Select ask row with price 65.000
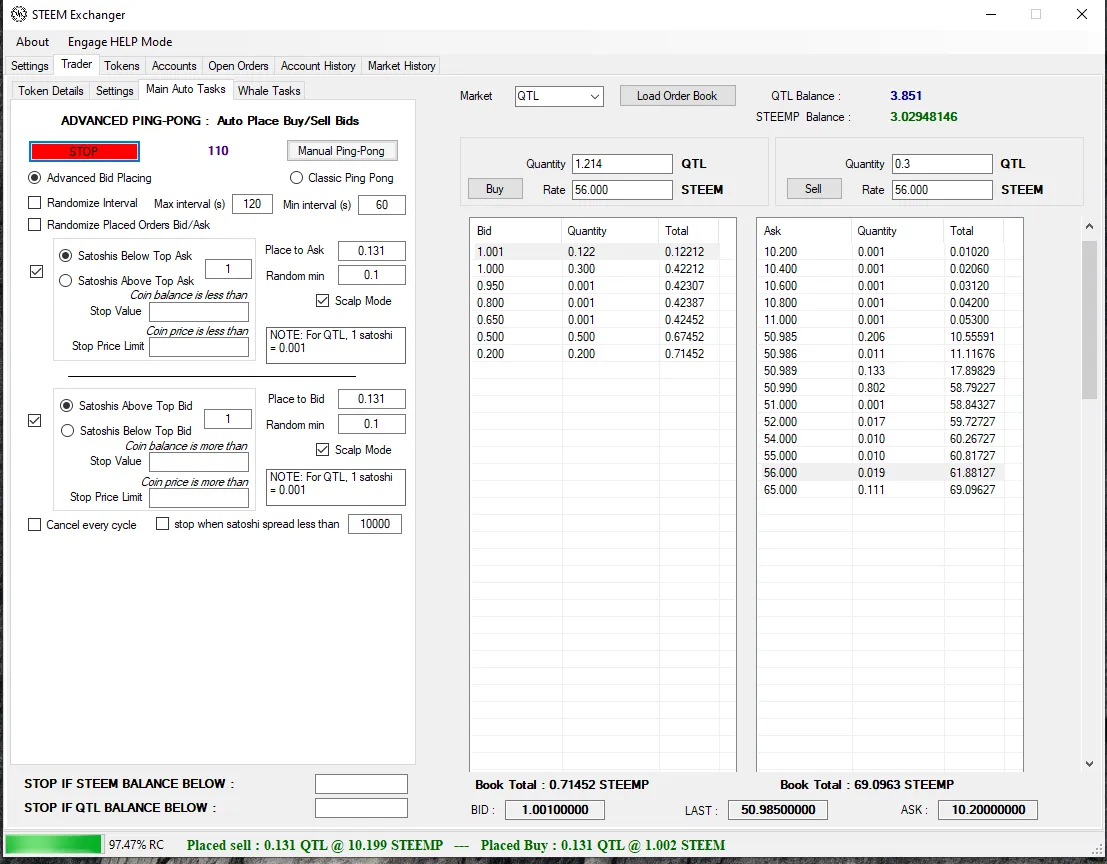The height and width of the screenshot is (864, 1107). coord(881,490)
